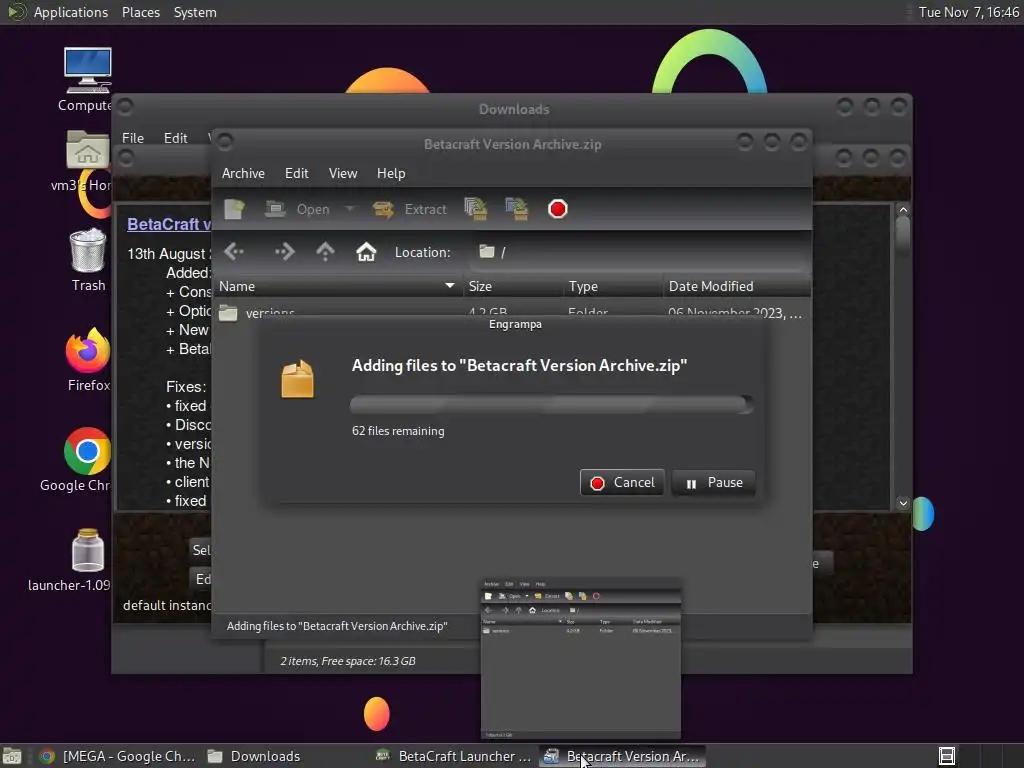Screen dimensions: 1024x768
Task: Sort by Date Modified column
Action: click(x=737, y=286)
